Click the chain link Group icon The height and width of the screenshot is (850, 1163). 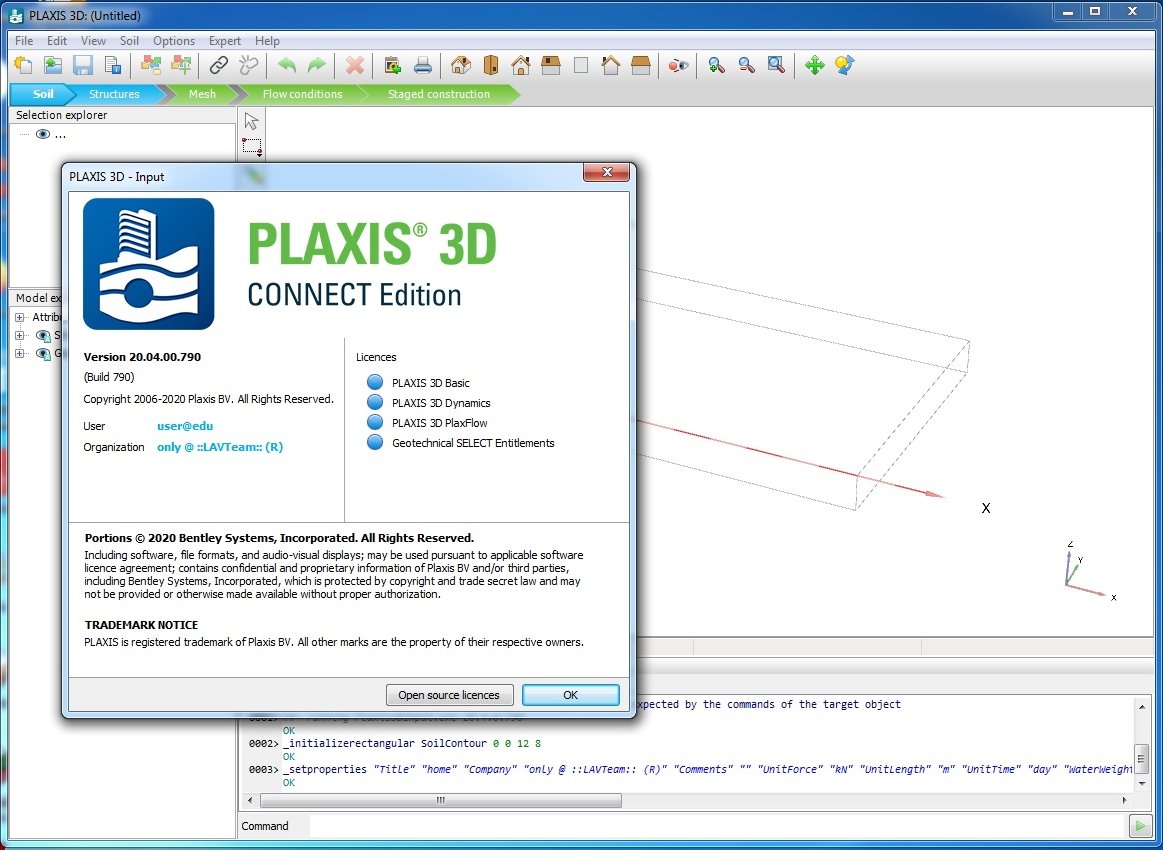click(x=218, y=65)
